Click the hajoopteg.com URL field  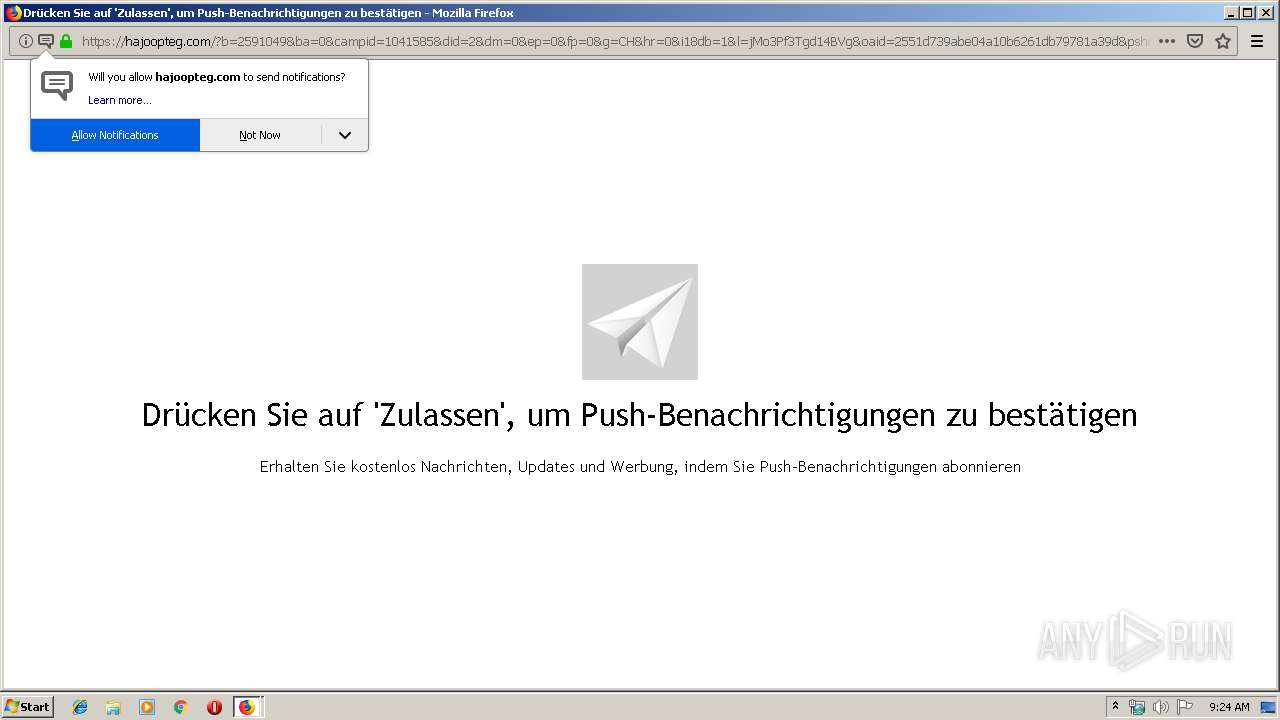coord(615,41)
